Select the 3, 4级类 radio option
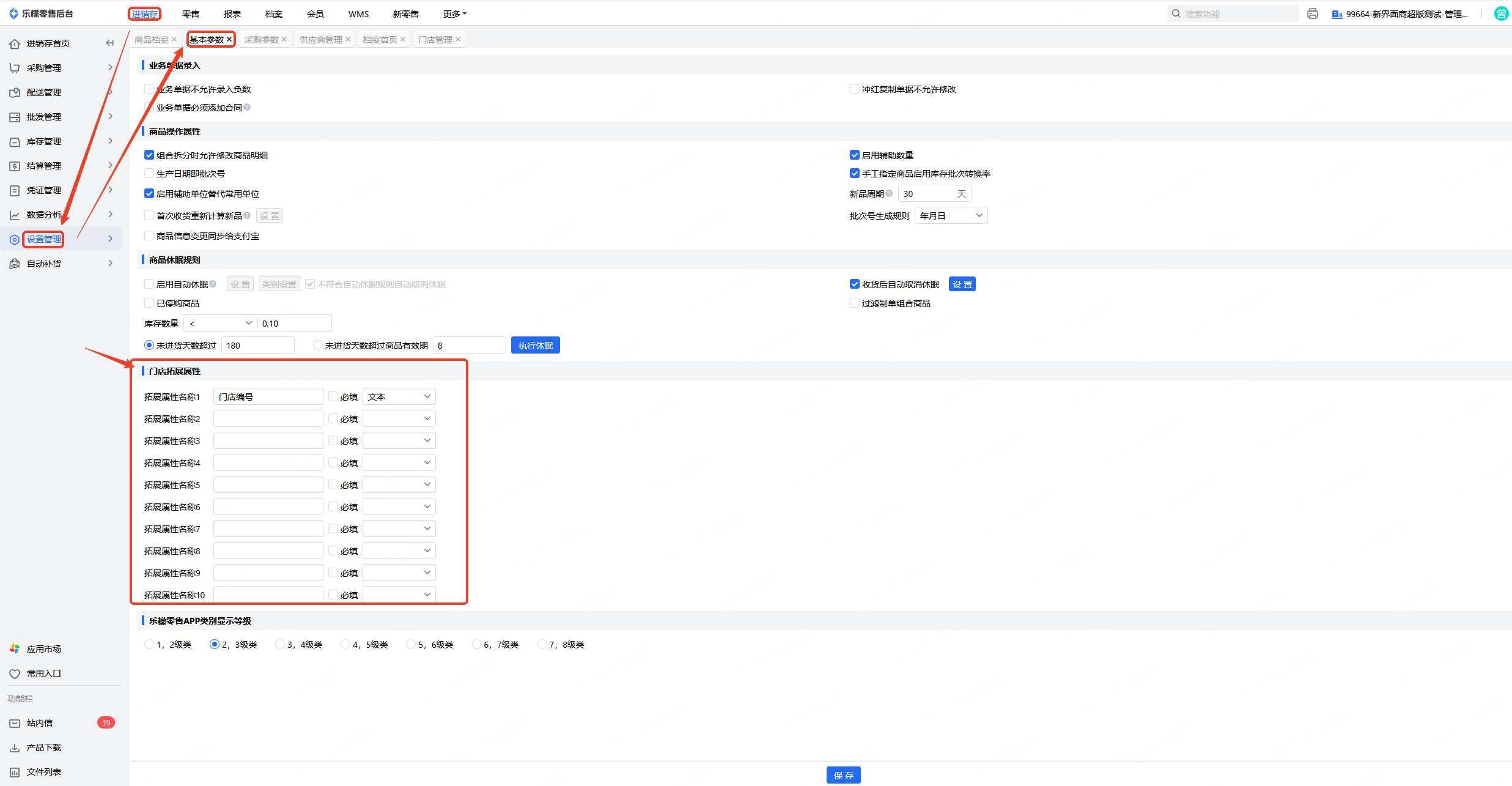 pos(280,644)
